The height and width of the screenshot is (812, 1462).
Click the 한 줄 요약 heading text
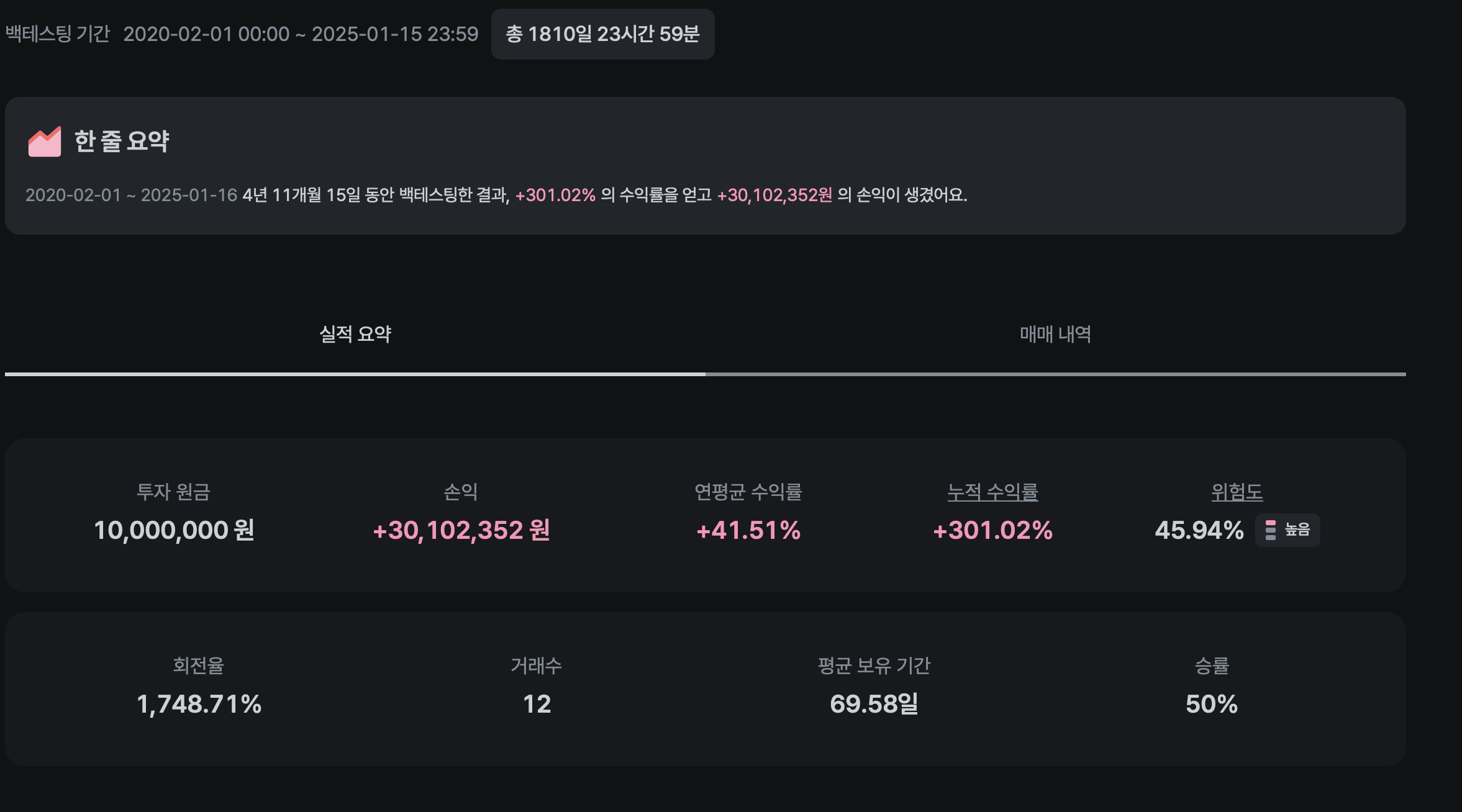pyautogui.click(x=122, y=142)
